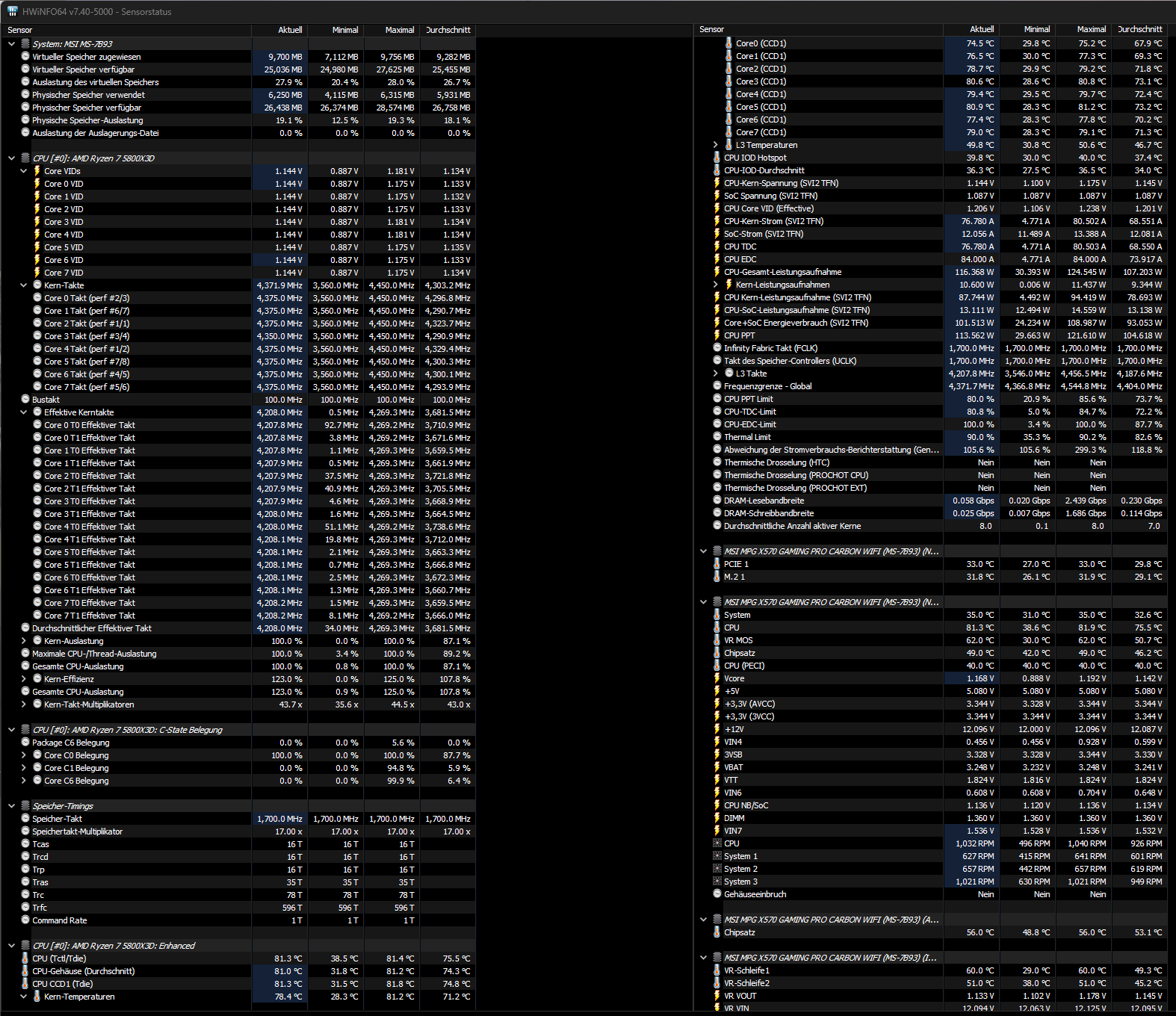Select the CPU Core VID (Effective) row

[930, 208]
